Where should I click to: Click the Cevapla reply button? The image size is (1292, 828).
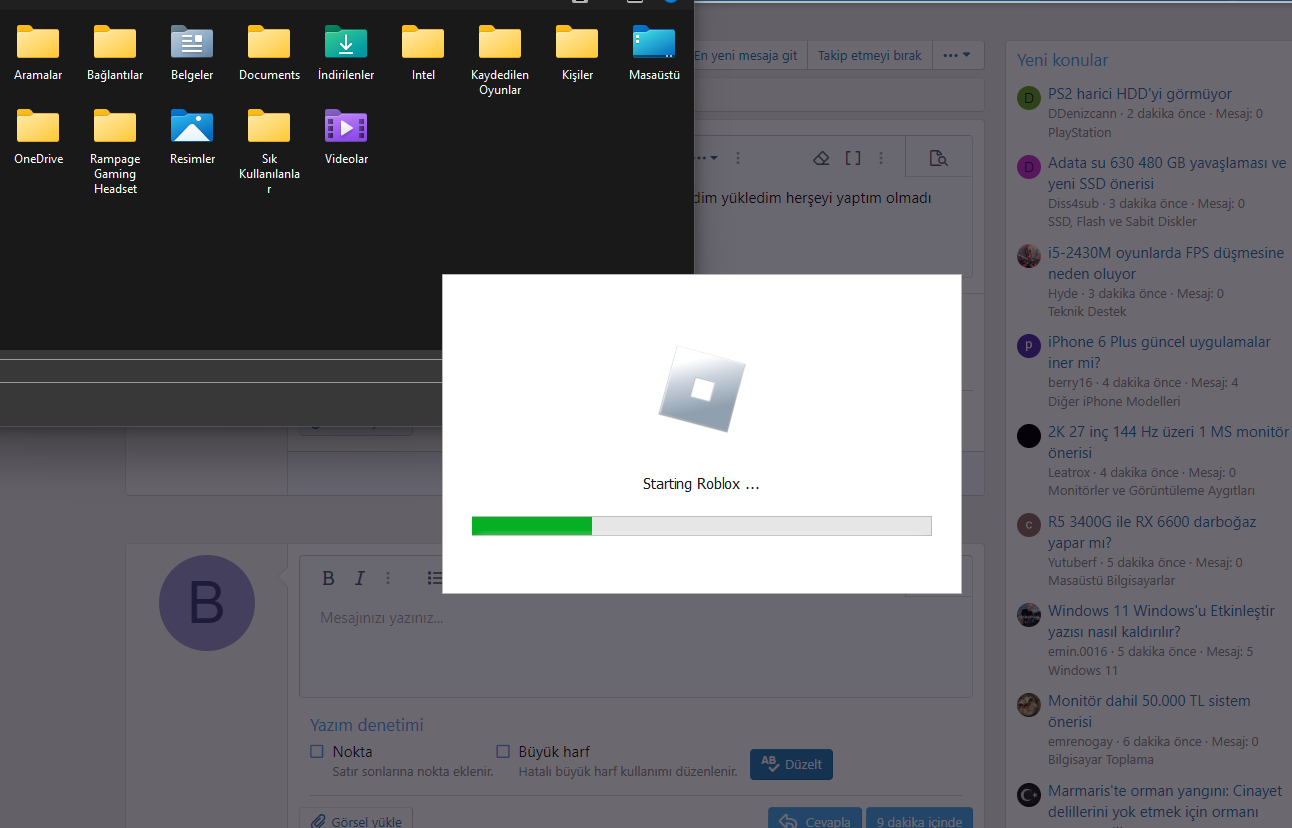[x=815, y=820]
